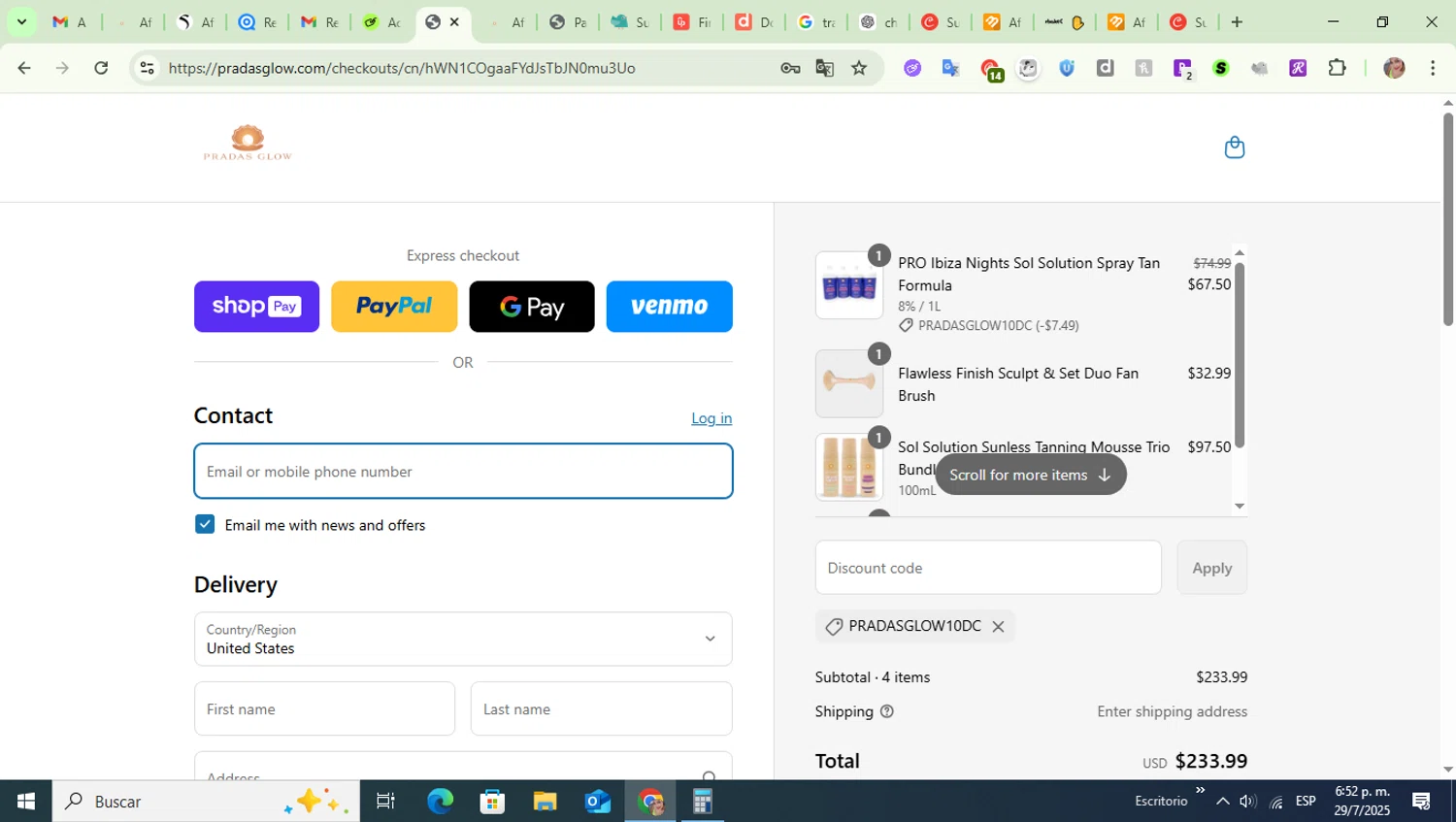Click the Pradas Glow logo
The width and height of the screenshot is (1456, 822).
pyautogui.click(x=248, y=143)
